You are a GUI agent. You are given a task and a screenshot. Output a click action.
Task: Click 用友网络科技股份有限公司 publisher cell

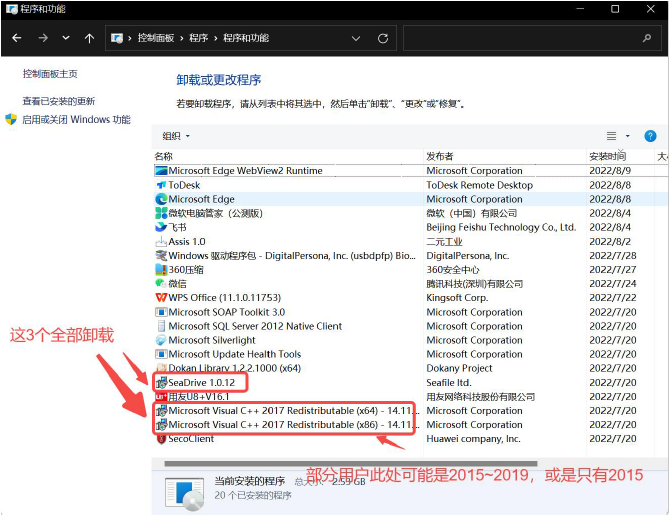(x=480, y=397)
